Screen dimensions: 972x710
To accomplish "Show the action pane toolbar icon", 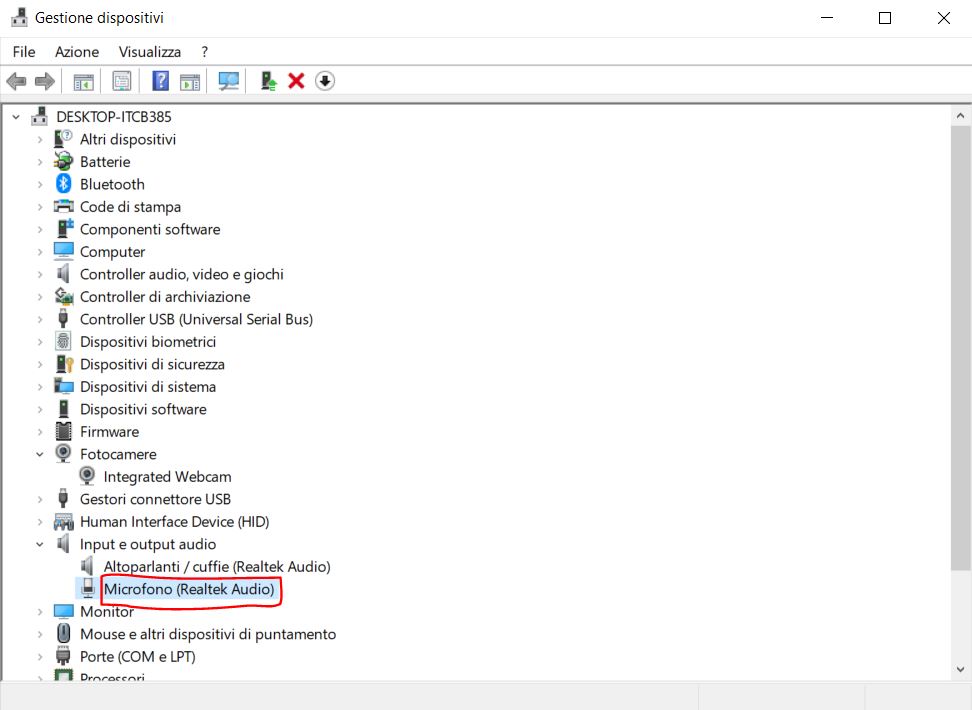I will click(190, 81).
